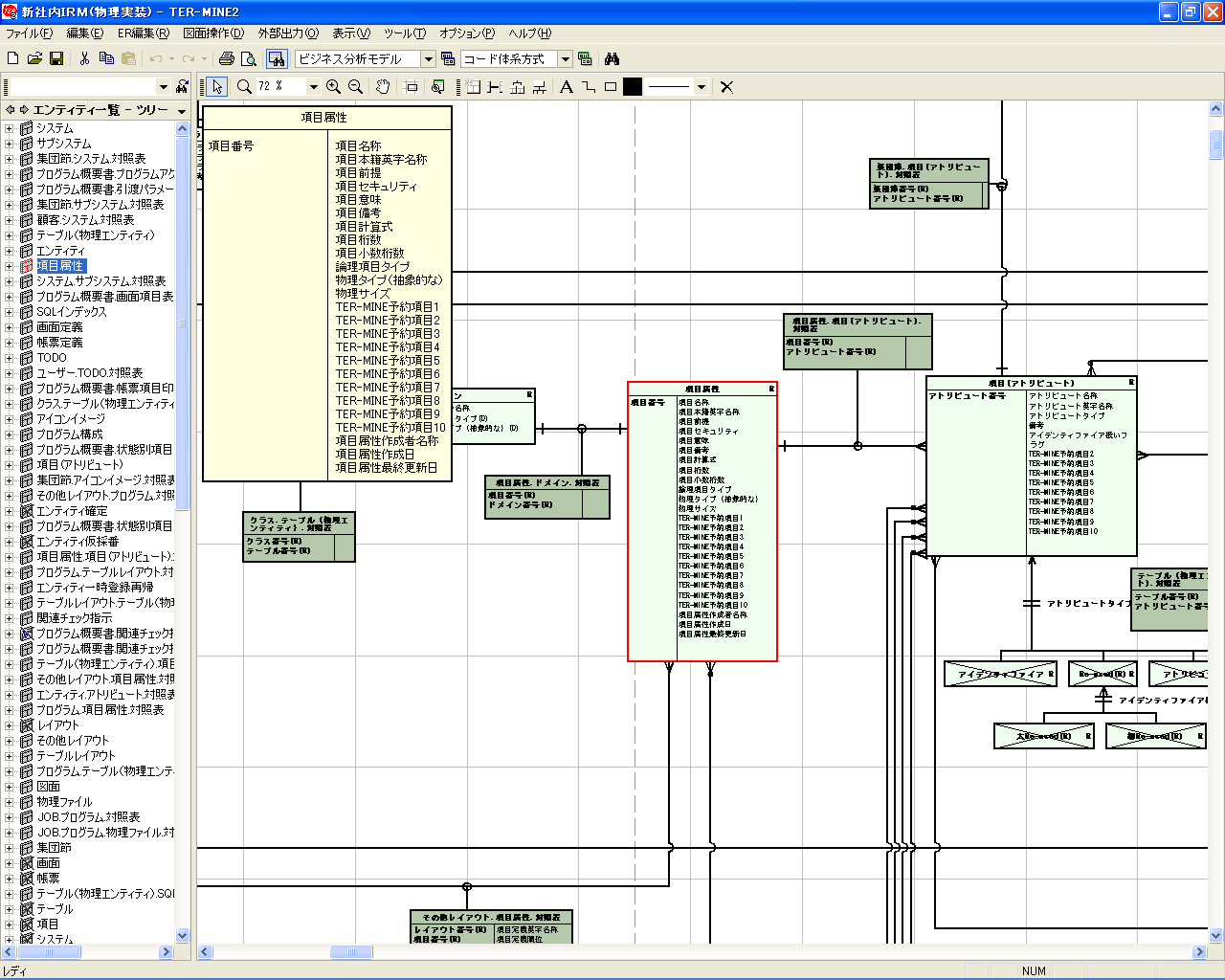Open the 編集(E) menu
The height and width of the screenshot is (980, 1225).
pyautogui.click(x=84, y=33)
